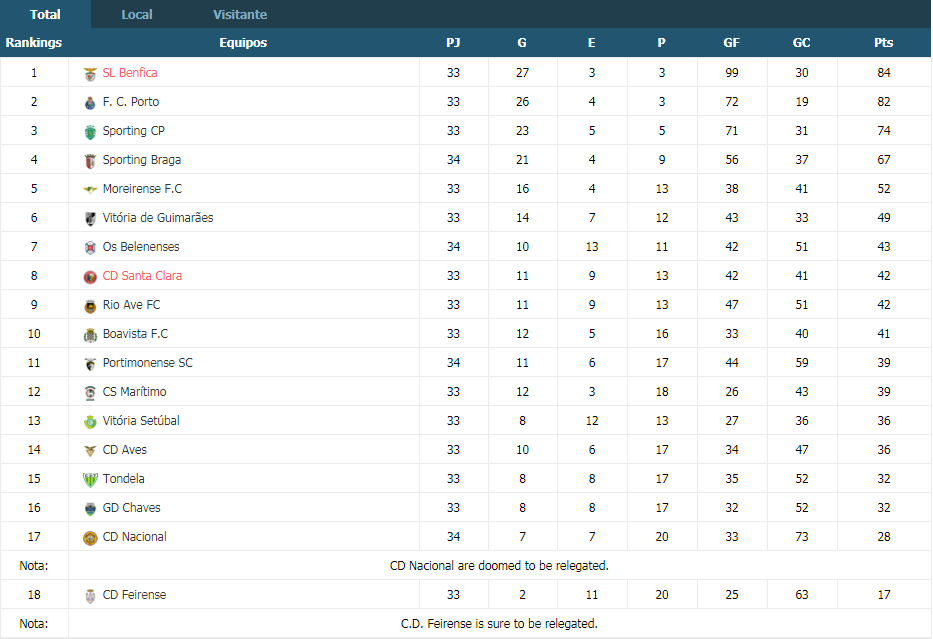Click the CD Santa Clara crest icon
933x639 pixels.
coord(90,277)
